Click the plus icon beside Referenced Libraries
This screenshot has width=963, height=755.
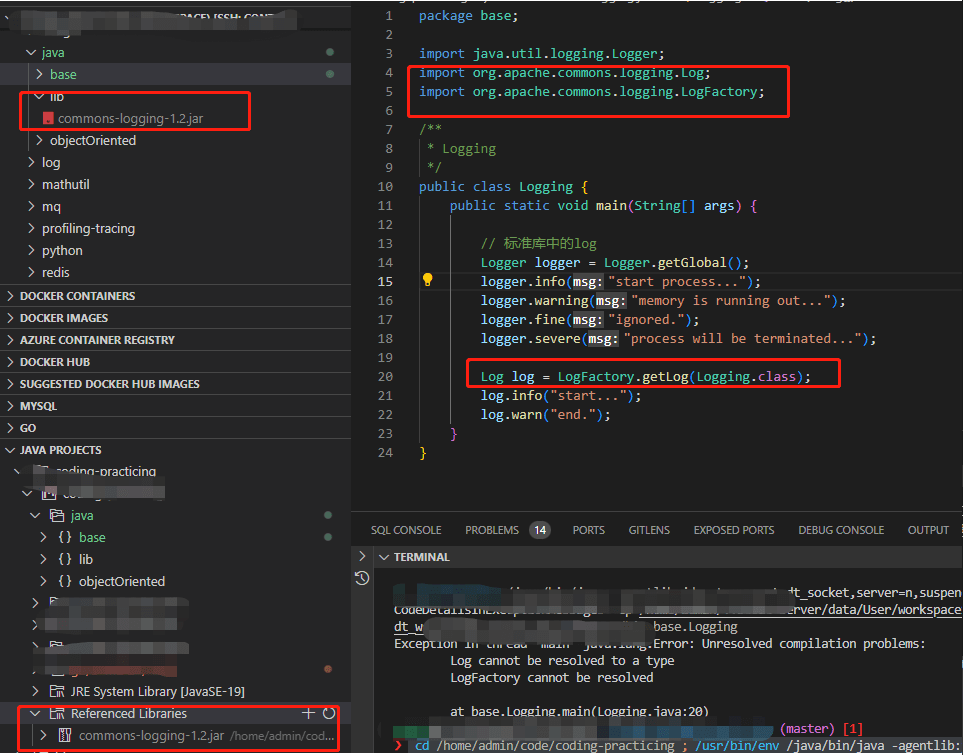click(308, 713)
